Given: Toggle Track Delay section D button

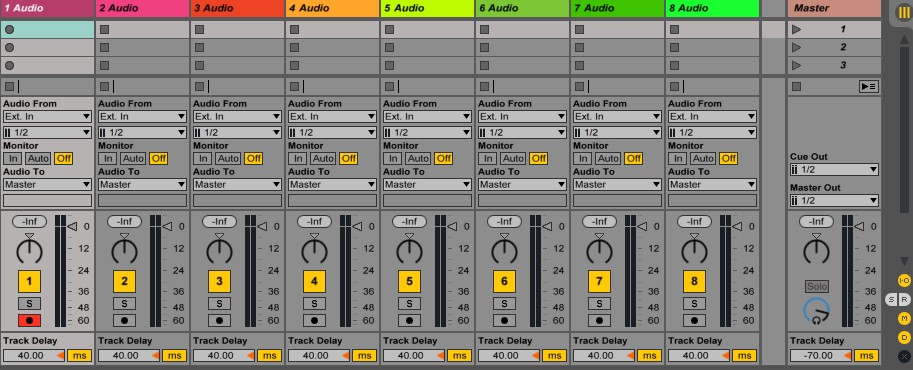Looking at the screenshot, I should 904,337.
